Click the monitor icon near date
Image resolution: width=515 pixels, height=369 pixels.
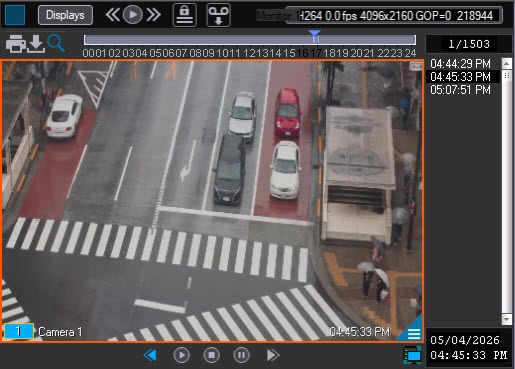click(x=412, y=355)
